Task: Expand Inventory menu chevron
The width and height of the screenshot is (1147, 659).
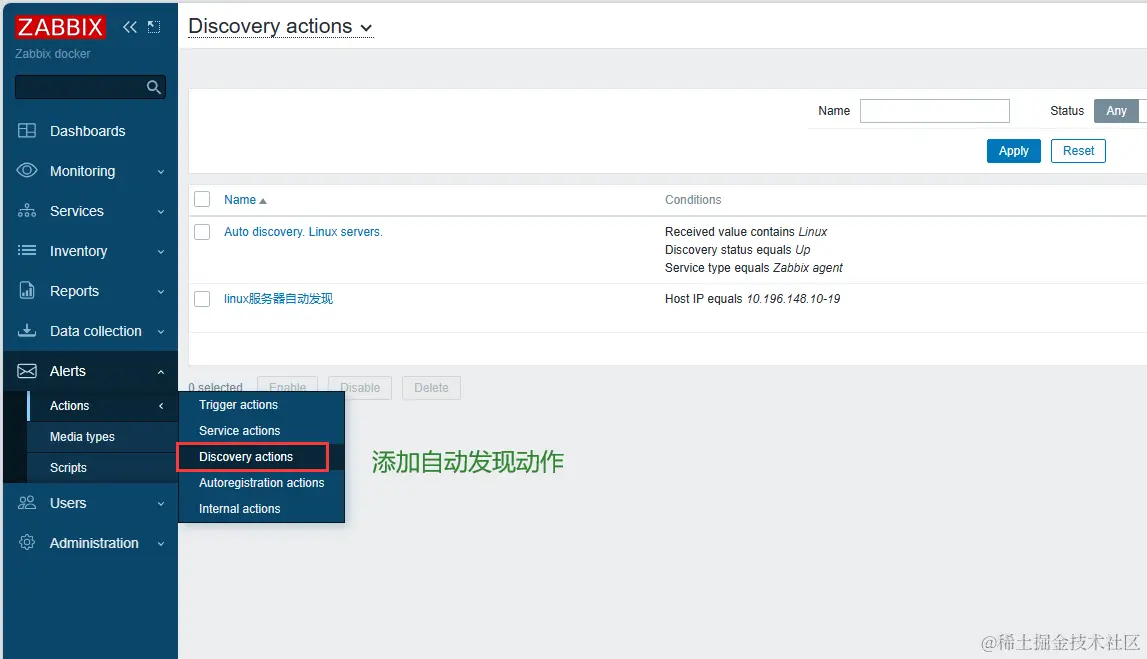Action: pyautogui.click(x=161, y=252)
